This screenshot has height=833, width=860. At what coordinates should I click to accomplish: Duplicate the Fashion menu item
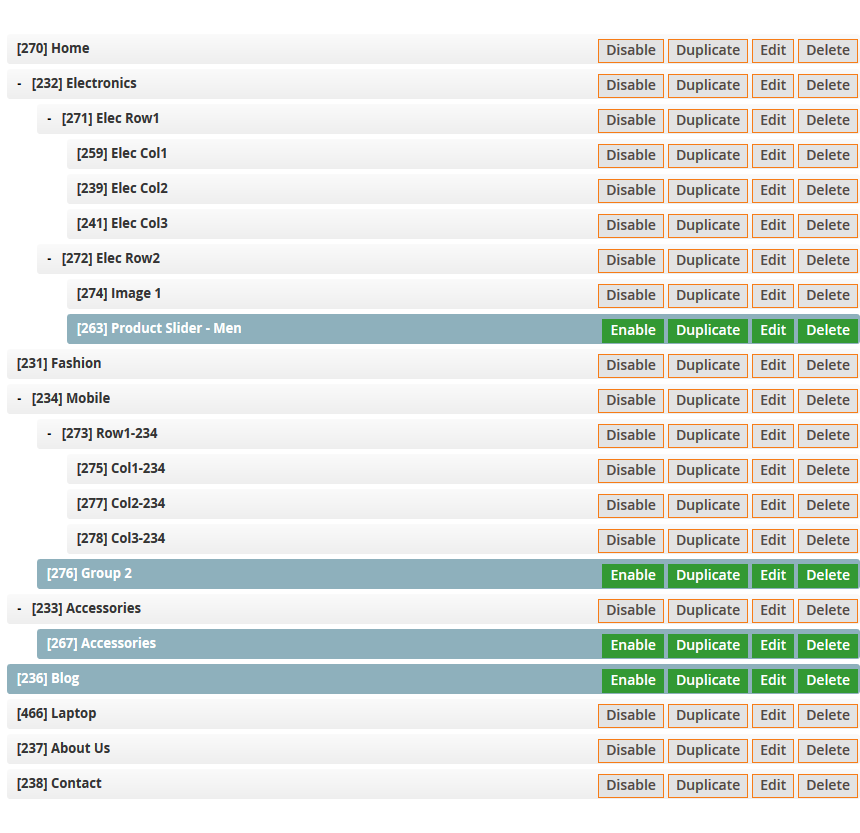point(707,365)
